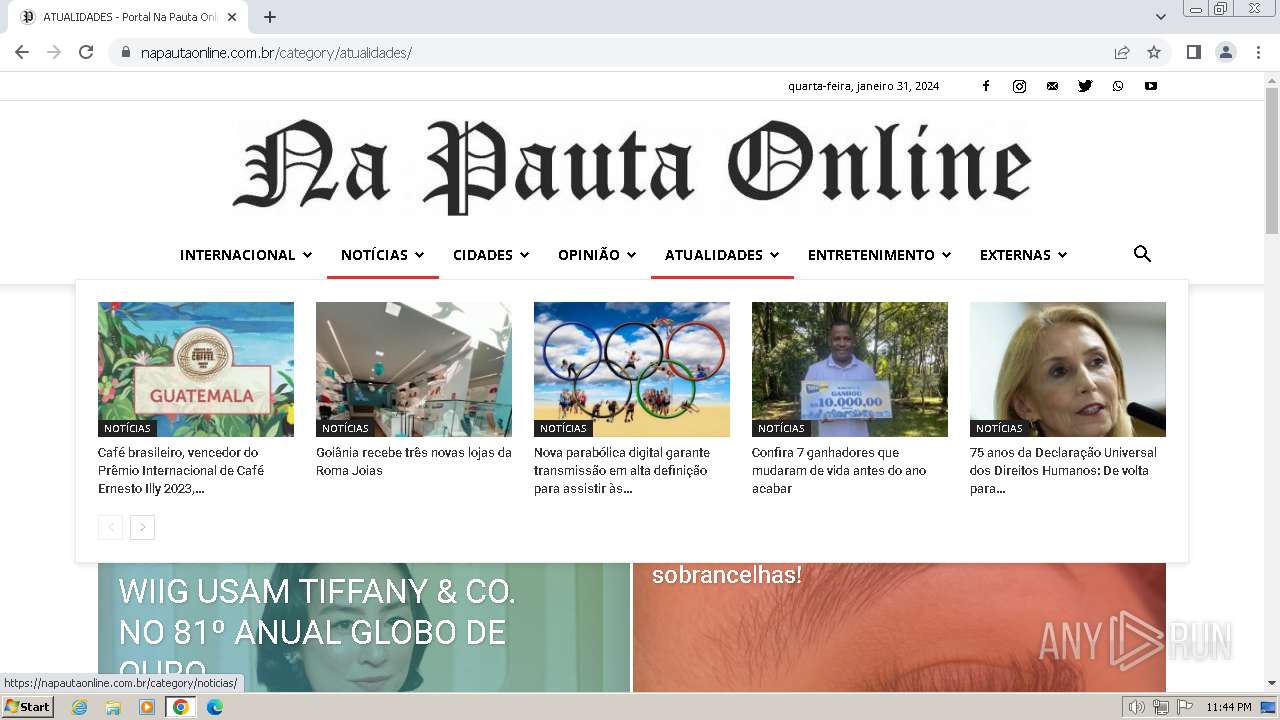The image size is (1280, 720).
Task: Click NOTÍCIAS tag on Roma Joias image
Action: [x=345, y=428]
